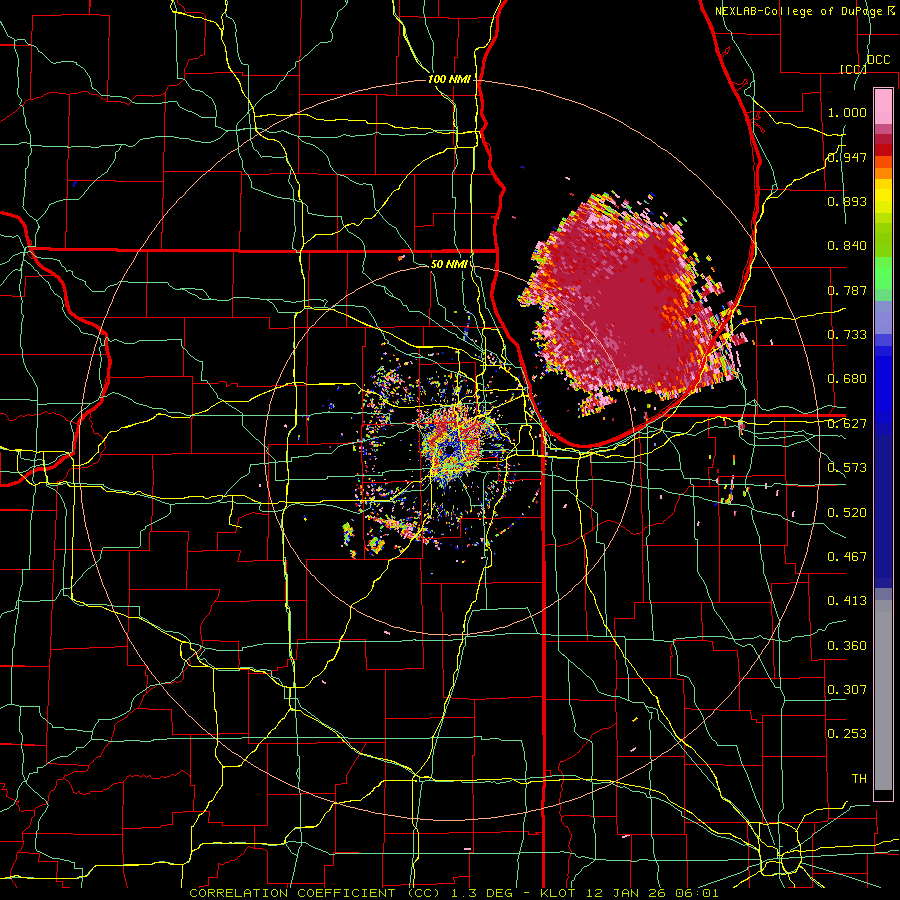
Task: Select the 0.680 scale value
Action: 847,379
